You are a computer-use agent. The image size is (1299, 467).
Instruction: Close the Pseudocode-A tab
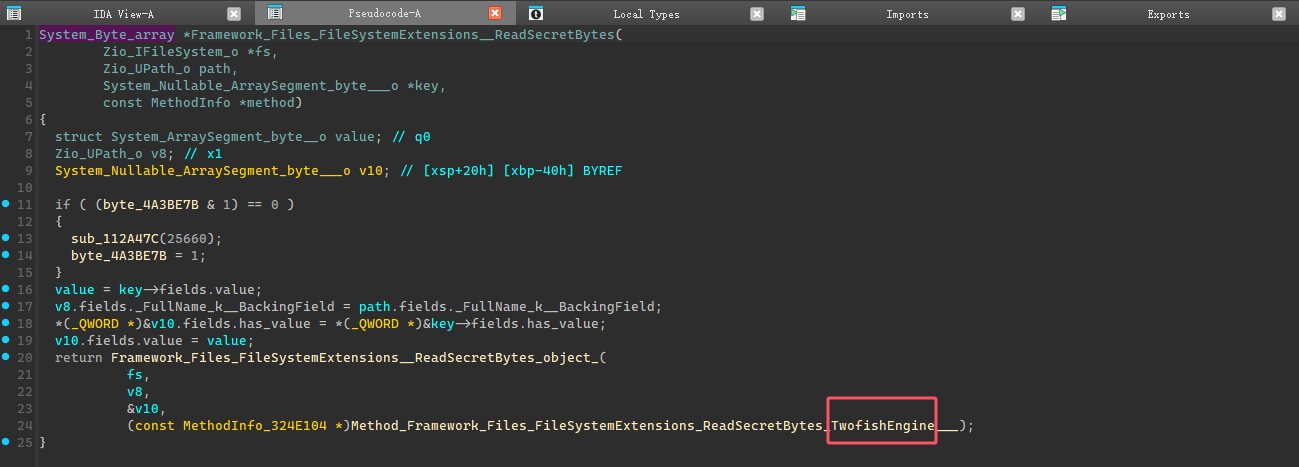coord(494,14)
